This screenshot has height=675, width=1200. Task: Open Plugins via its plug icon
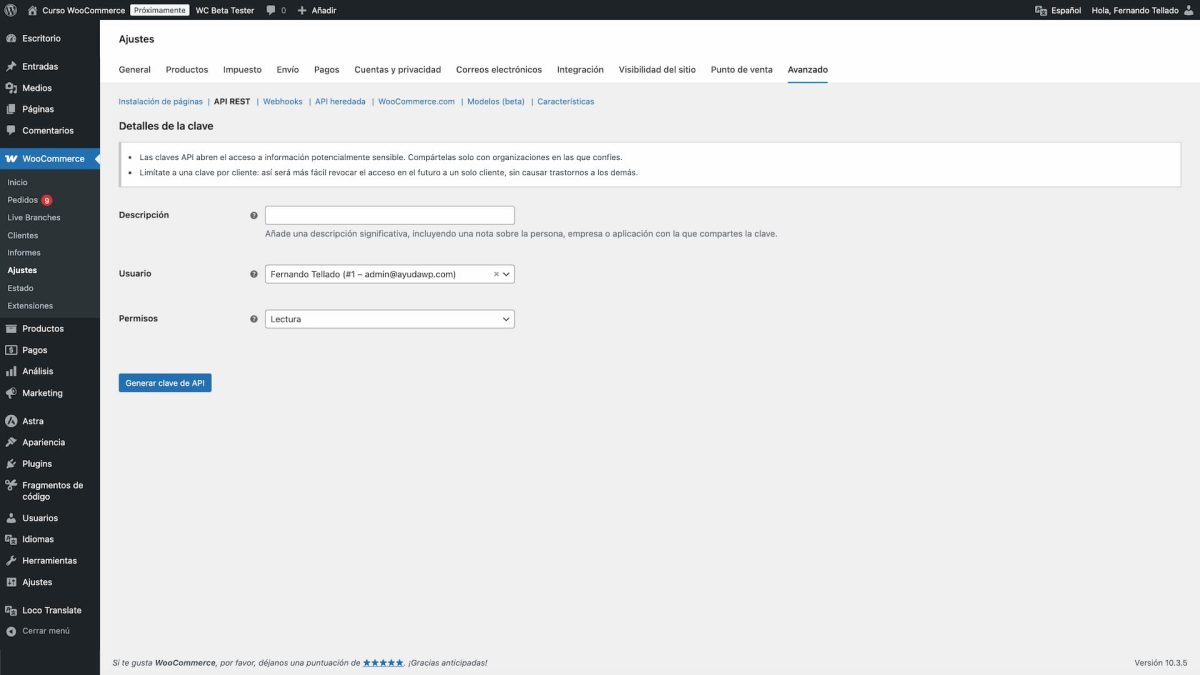10,463
